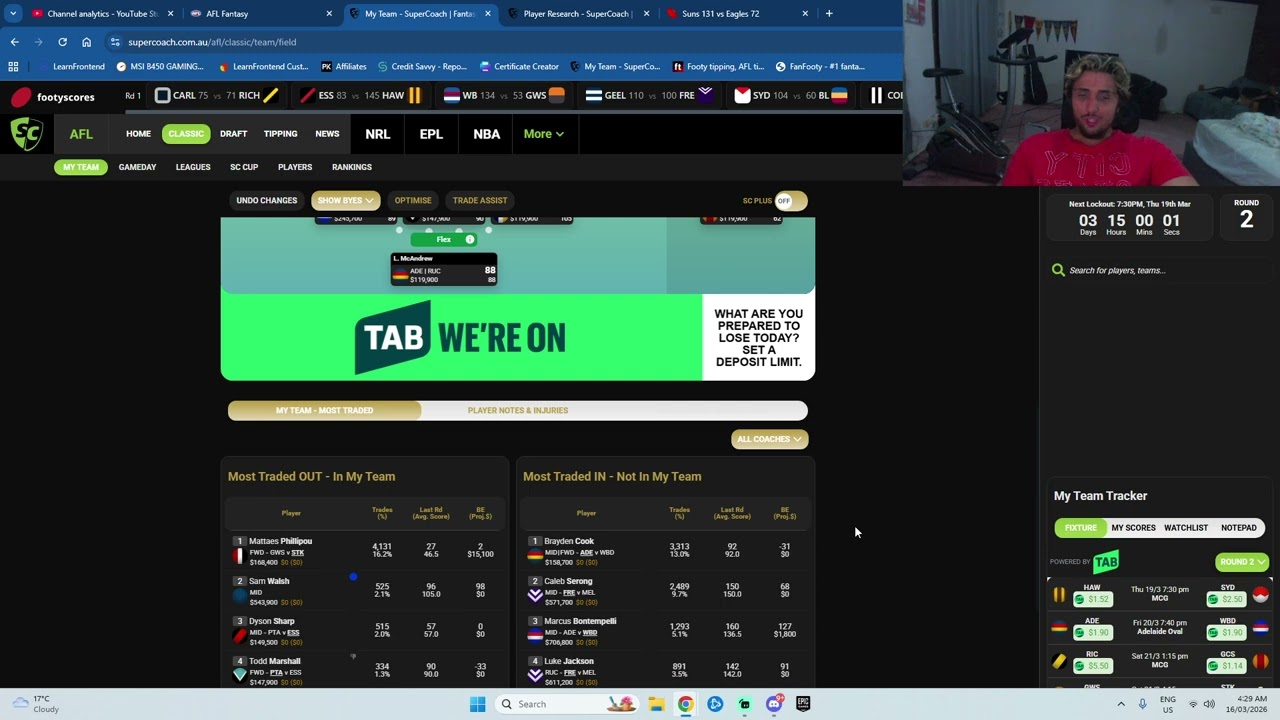Show hidden system tray icons
This screenshot has width=1280, height=720.
[1120, 704]
